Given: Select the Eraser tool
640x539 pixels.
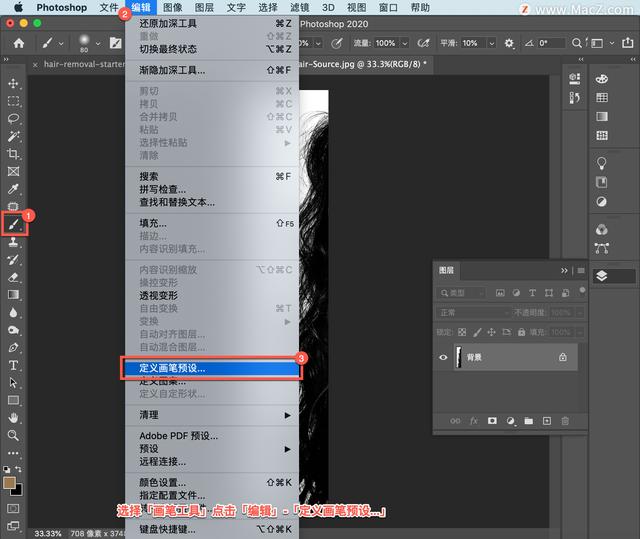Looking at the screenshot, I should click(13, 277).
